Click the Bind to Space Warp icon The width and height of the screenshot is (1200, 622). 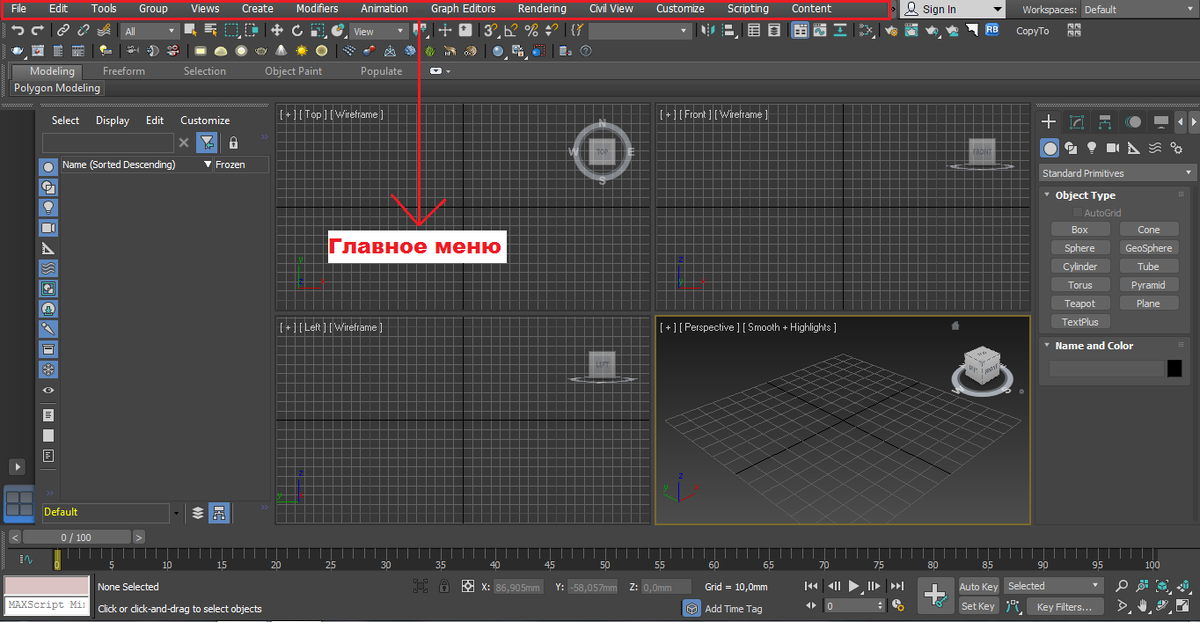click(x=105, y=31)
